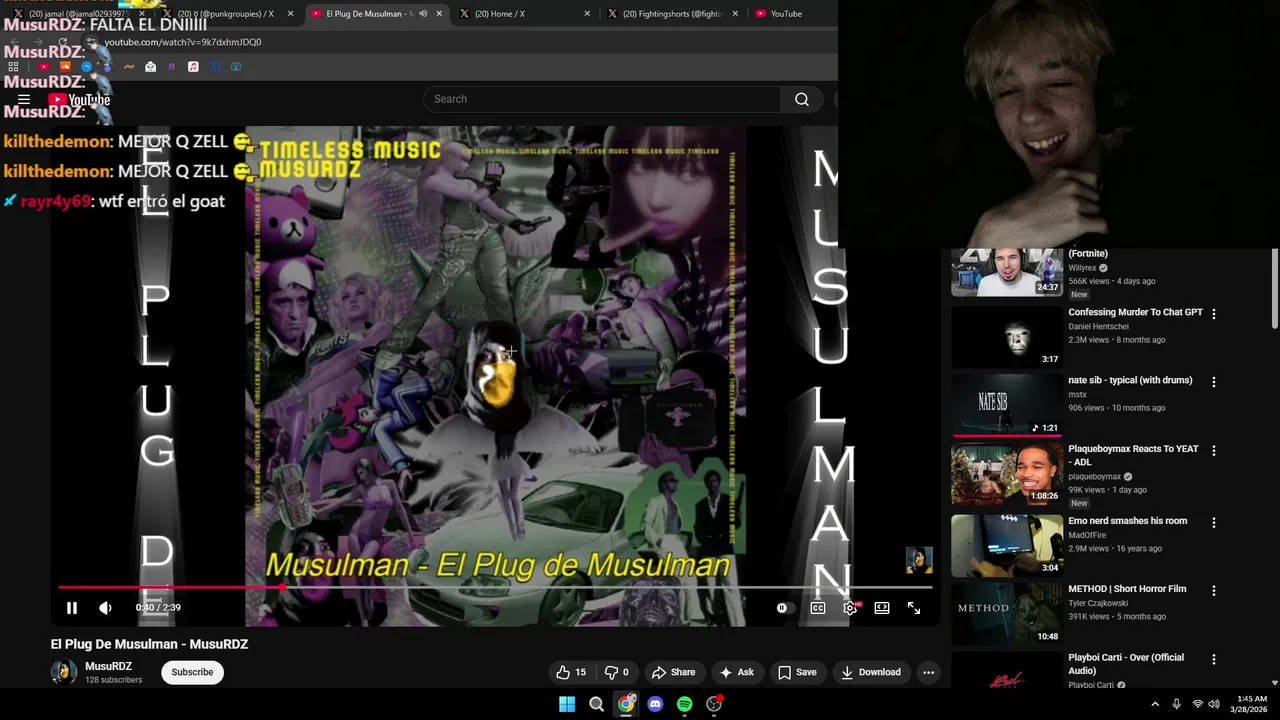Go to the YouTube home logo
This screenshot has height=720, width=1280.
[x=78, y=99]
